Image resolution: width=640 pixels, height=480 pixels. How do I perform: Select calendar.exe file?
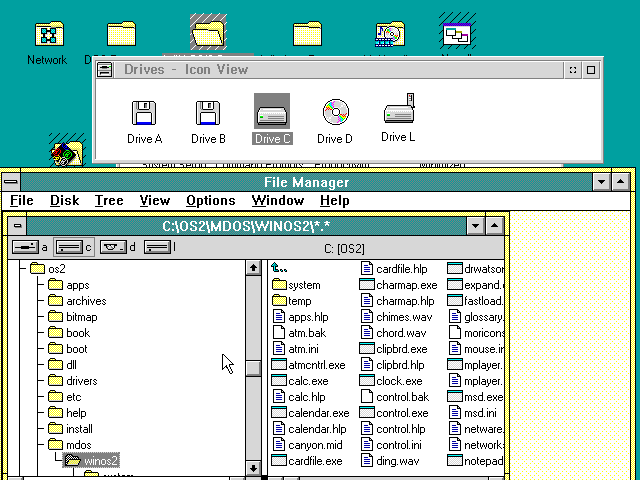pos(310,413)
